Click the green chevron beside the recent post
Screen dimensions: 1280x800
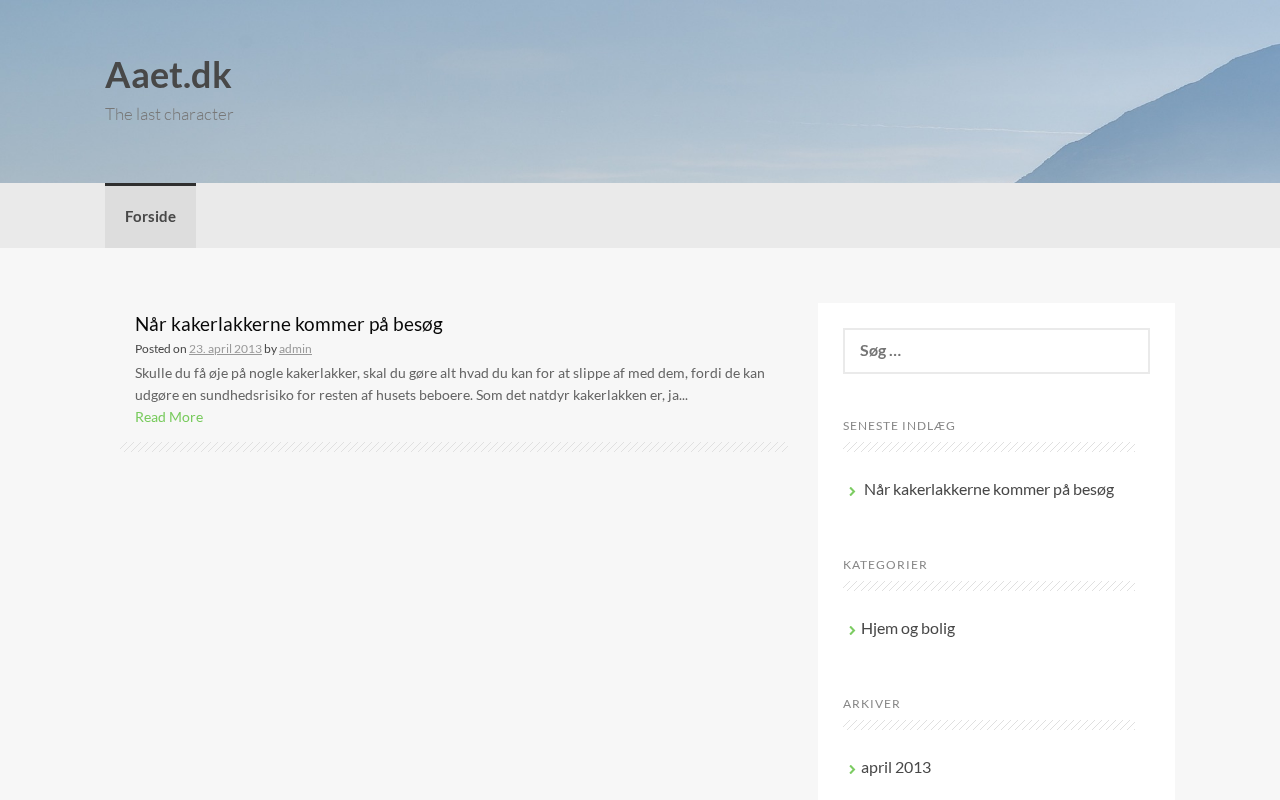852,491
